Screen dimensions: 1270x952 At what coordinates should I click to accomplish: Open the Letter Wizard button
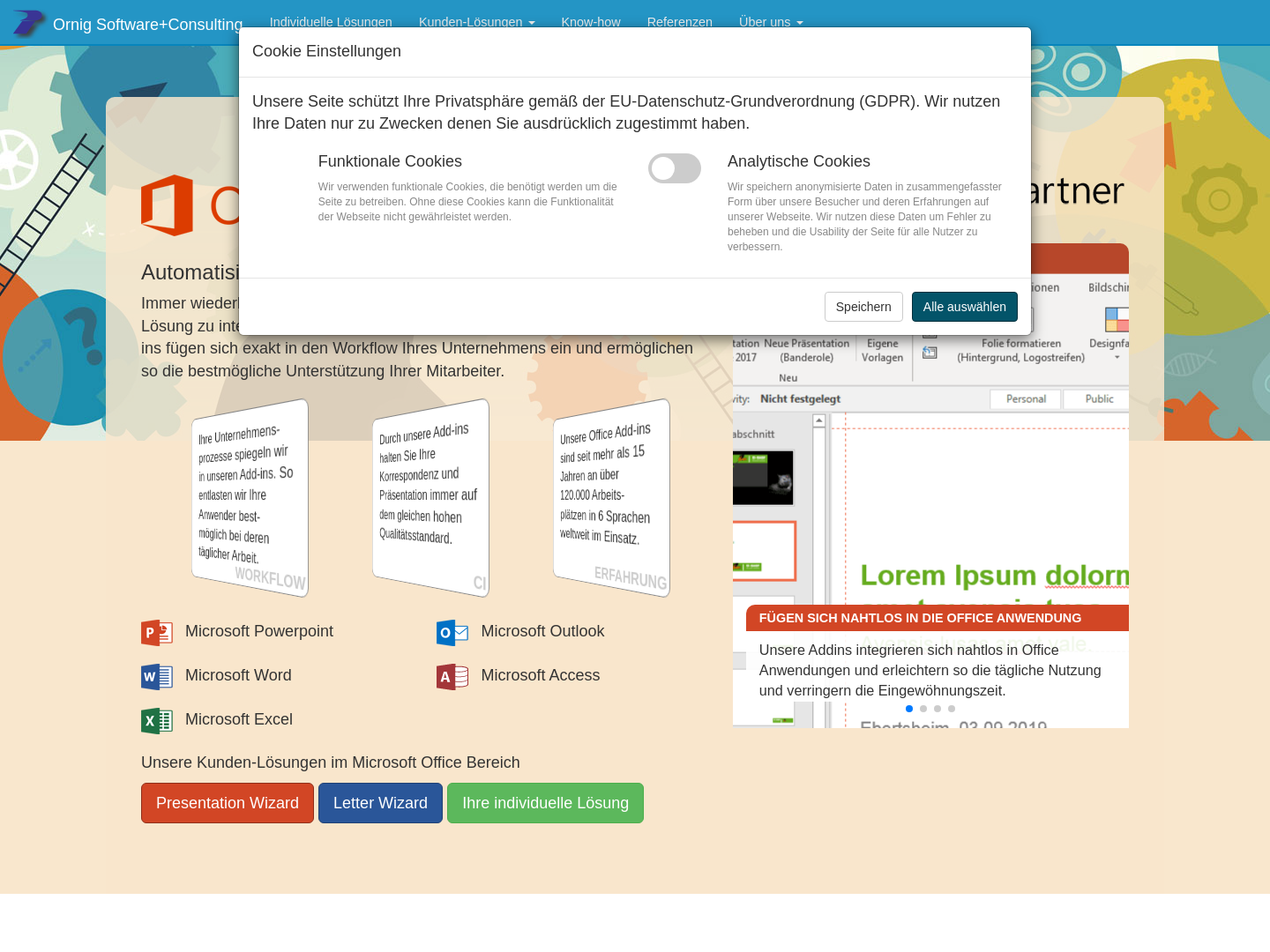380,803
